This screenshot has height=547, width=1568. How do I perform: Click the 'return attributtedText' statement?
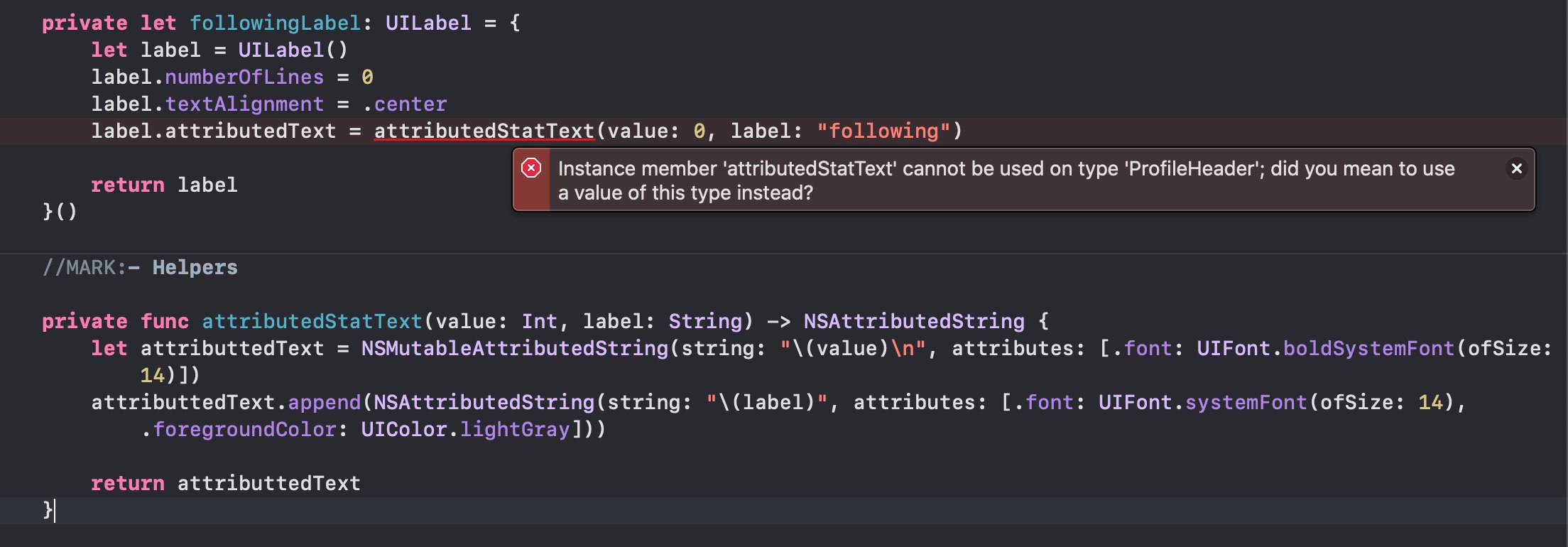point(226,484)
